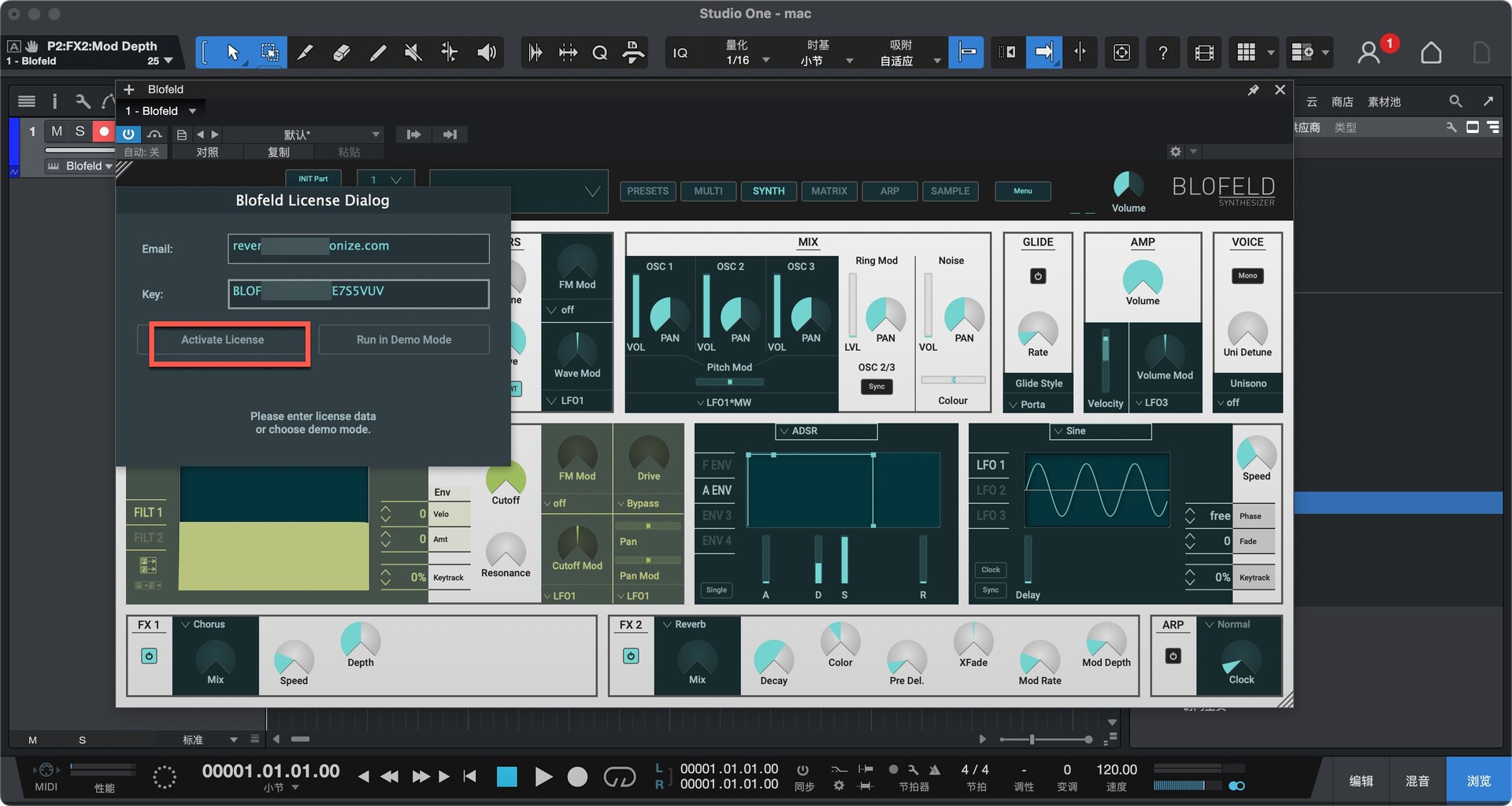The width and height of the screenshot is (1512, 806).
Task: Select the Range selection tool
Action: tap(269, 53)
